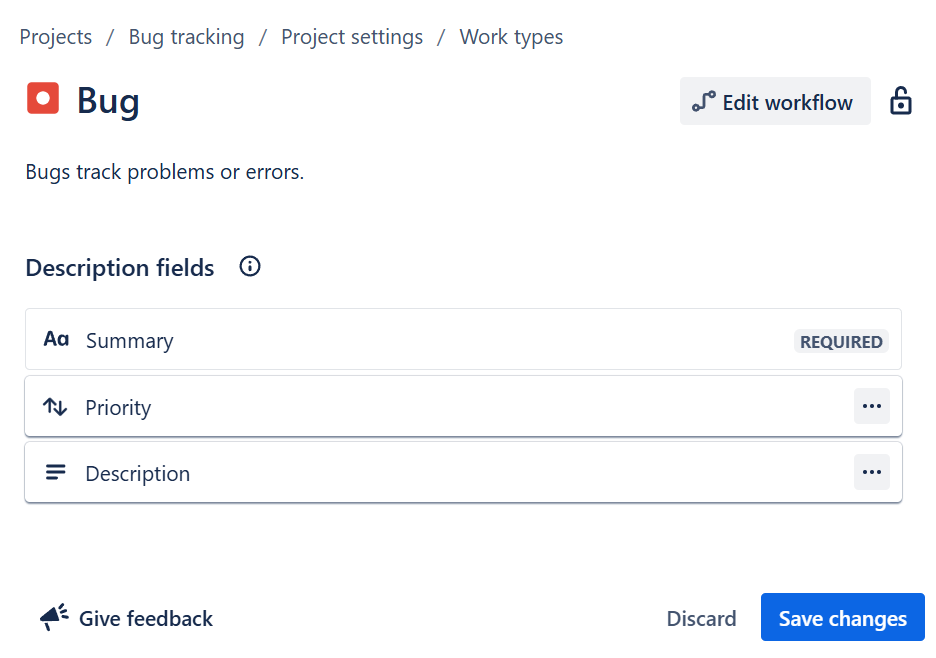Click the Description fields info icon
The width and height of the screenshot is (936, 658).
(x=250, y=266)
